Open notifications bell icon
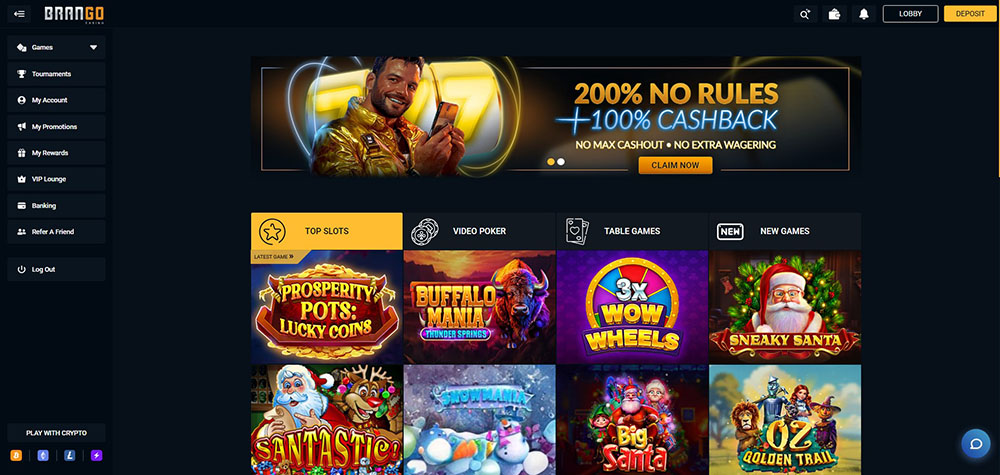1000x475 pixels. tap(864, 14)
